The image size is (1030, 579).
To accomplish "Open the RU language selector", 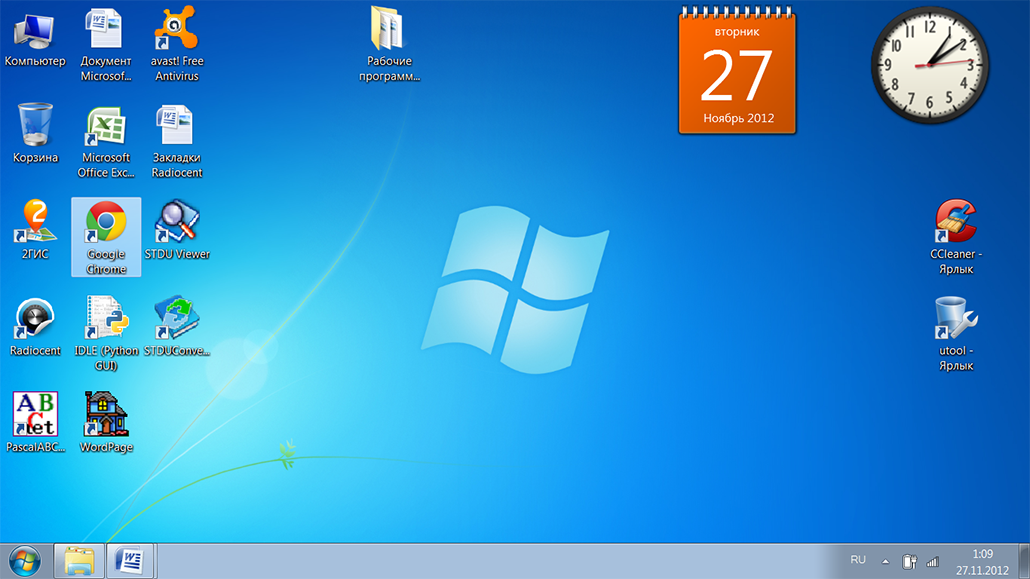I will click(x=857, y=560).
